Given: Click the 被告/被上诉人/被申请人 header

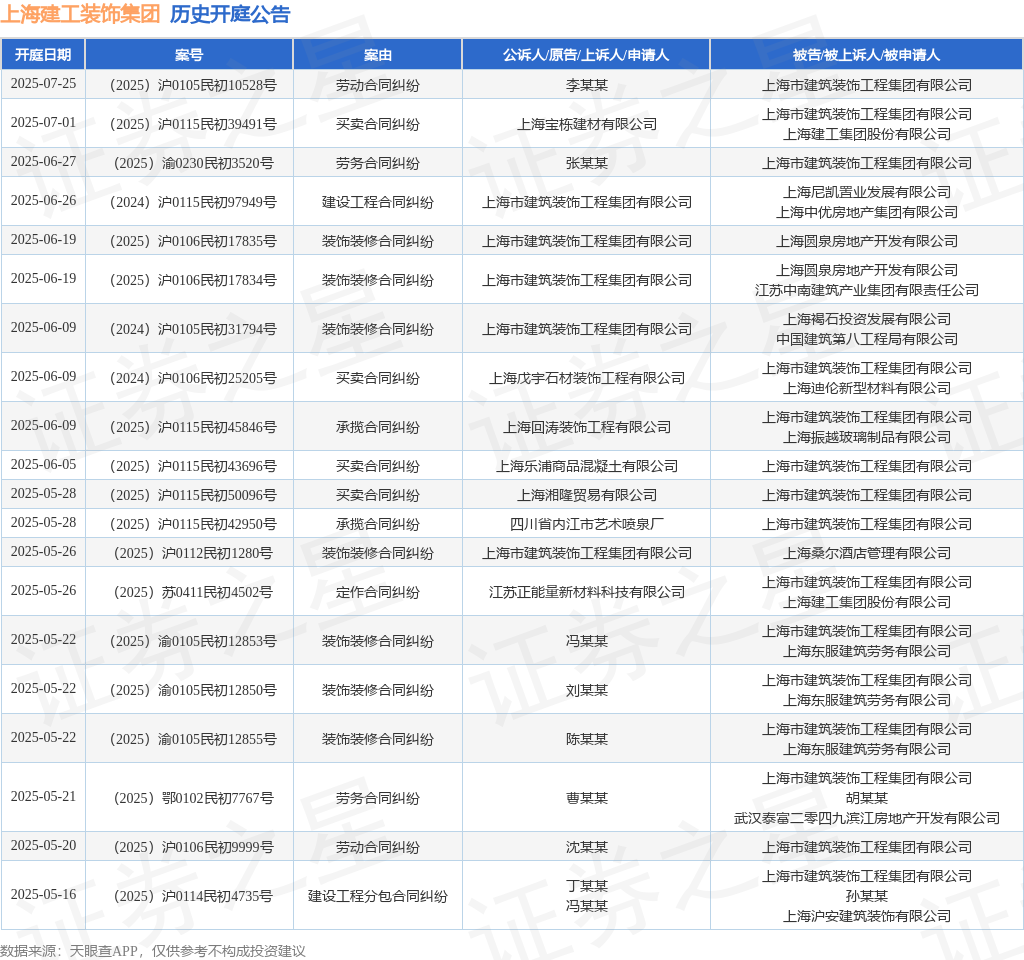Looking at the screenshot, I should [x=866, y=55].
